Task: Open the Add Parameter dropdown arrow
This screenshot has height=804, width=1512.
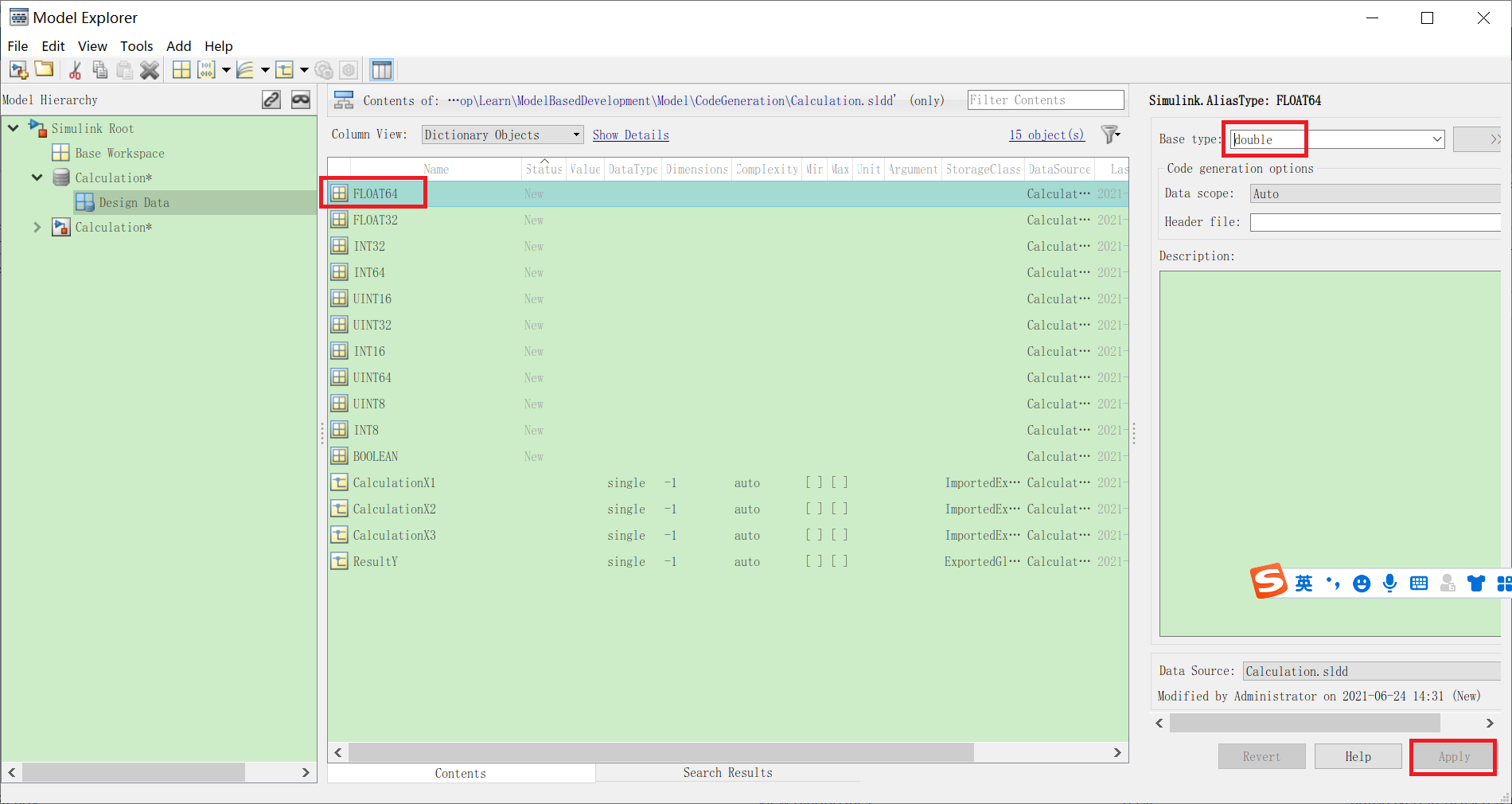Action: coord(226,70)
